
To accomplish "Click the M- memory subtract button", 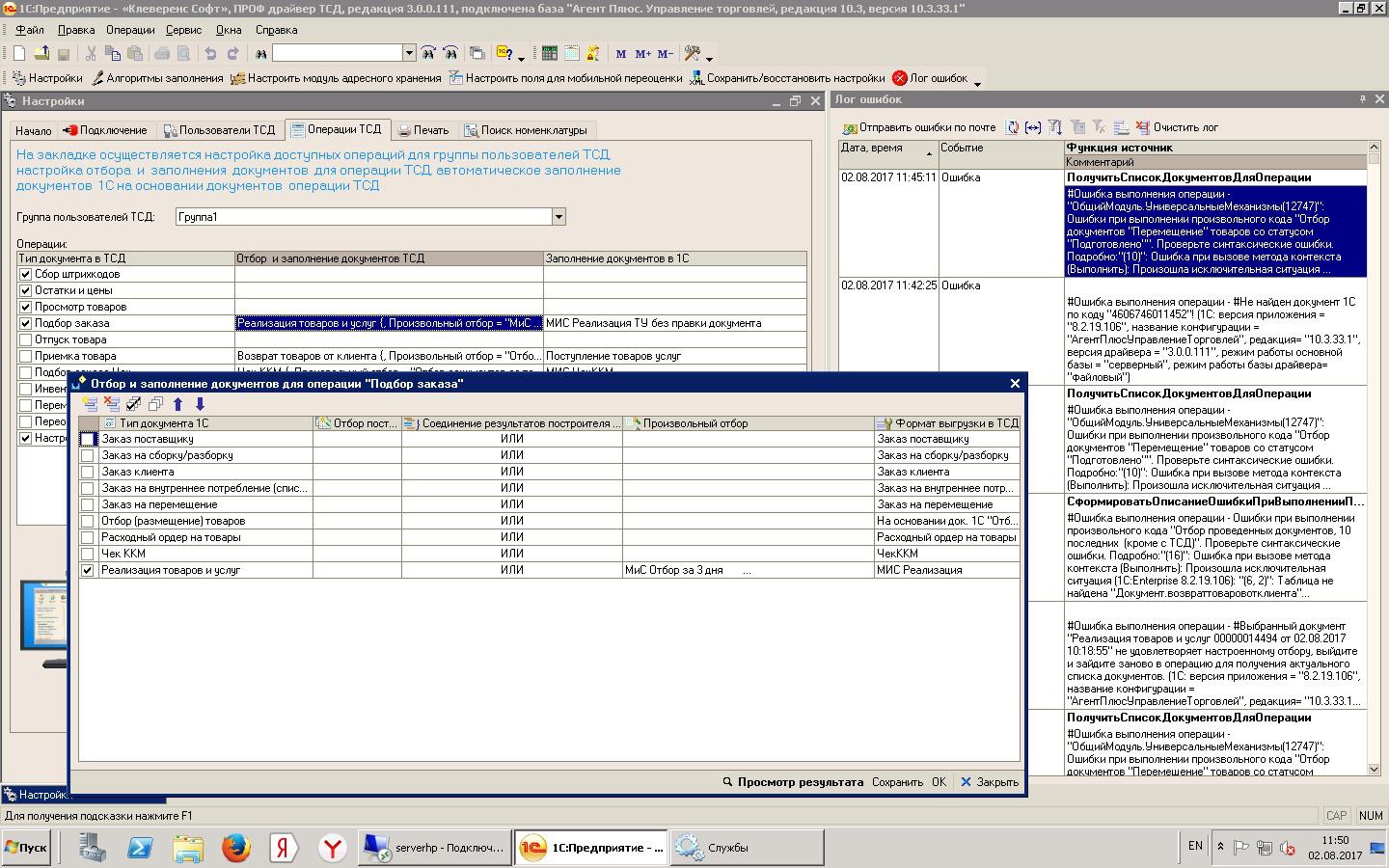I will (x=665, y=54).
